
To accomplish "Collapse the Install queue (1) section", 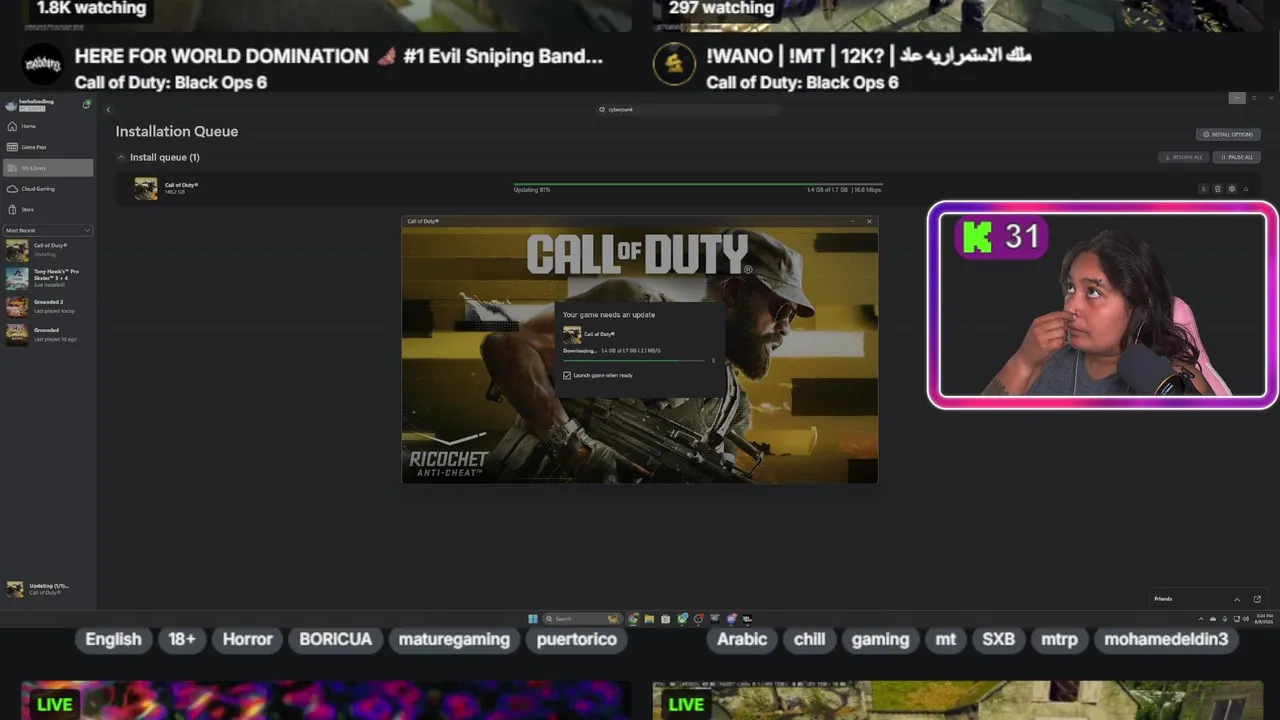I will (x=121, y=157).
